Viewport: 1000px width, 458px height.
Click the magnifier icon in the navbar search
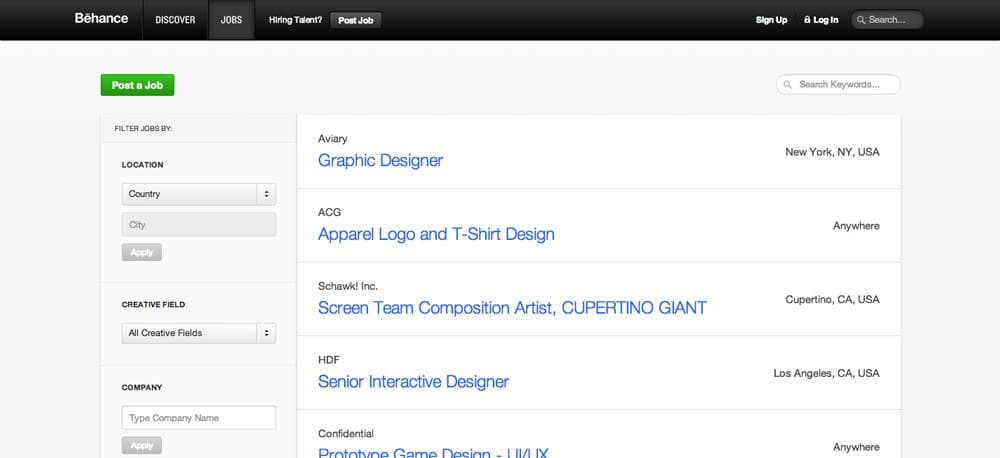[x=861, y=20]
